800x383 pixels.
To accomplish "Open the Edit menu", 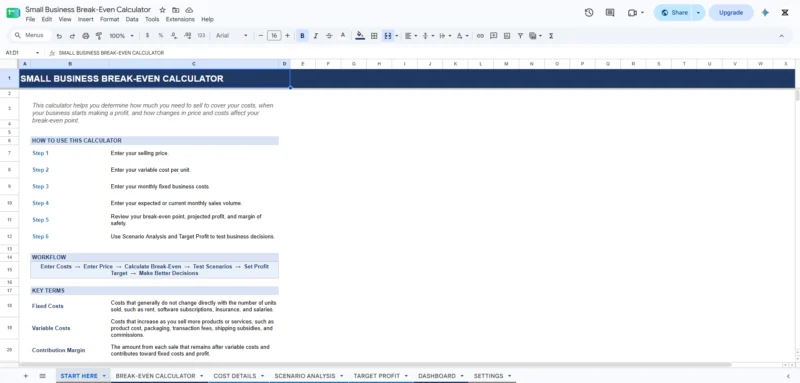I will [x=47, y=19].
